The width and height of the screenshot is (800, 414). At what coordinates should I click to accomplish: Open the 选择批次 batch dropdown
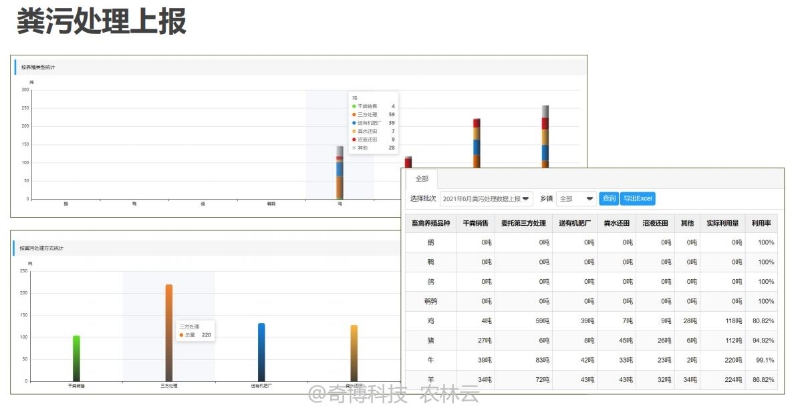point(487,199)
